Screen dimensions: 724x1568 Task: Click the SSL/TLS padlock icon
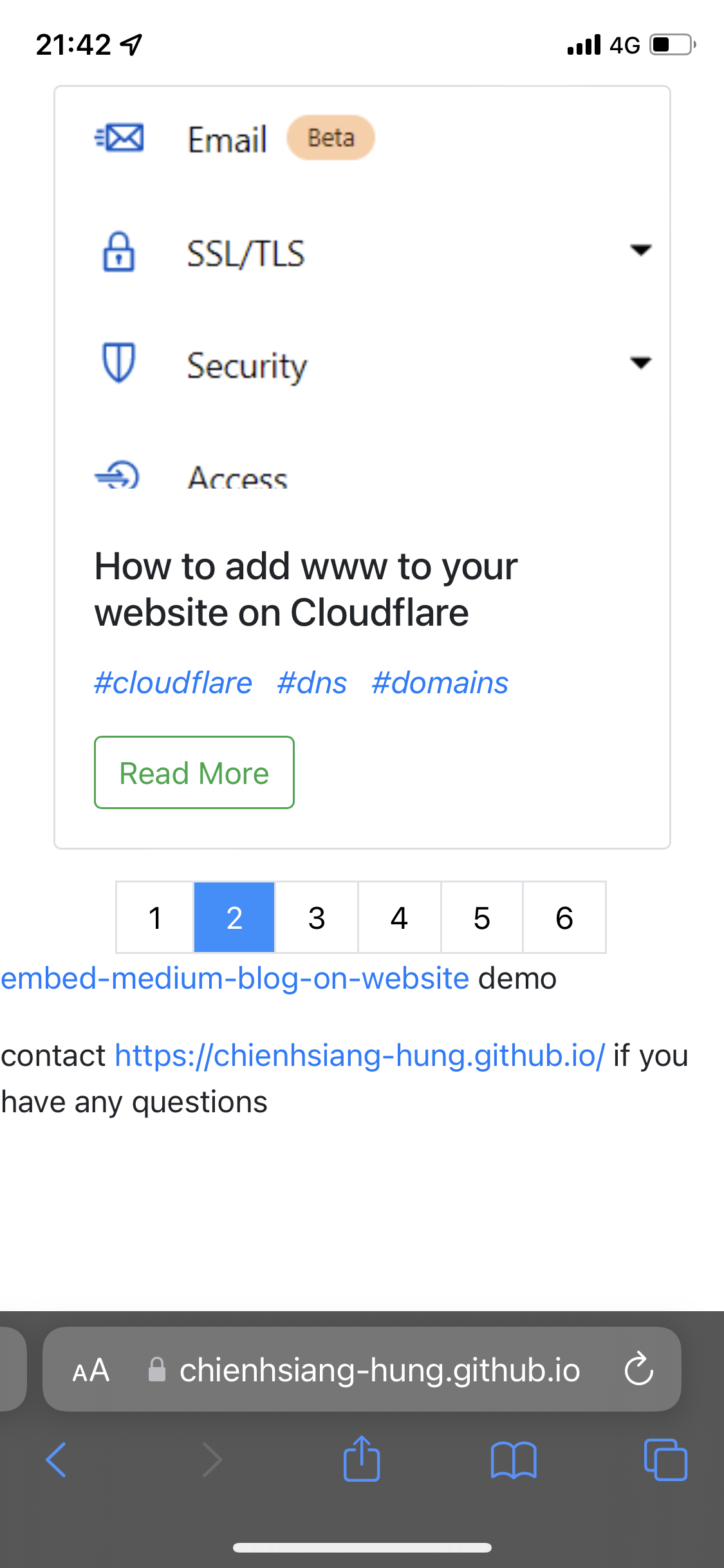(119, 252)
